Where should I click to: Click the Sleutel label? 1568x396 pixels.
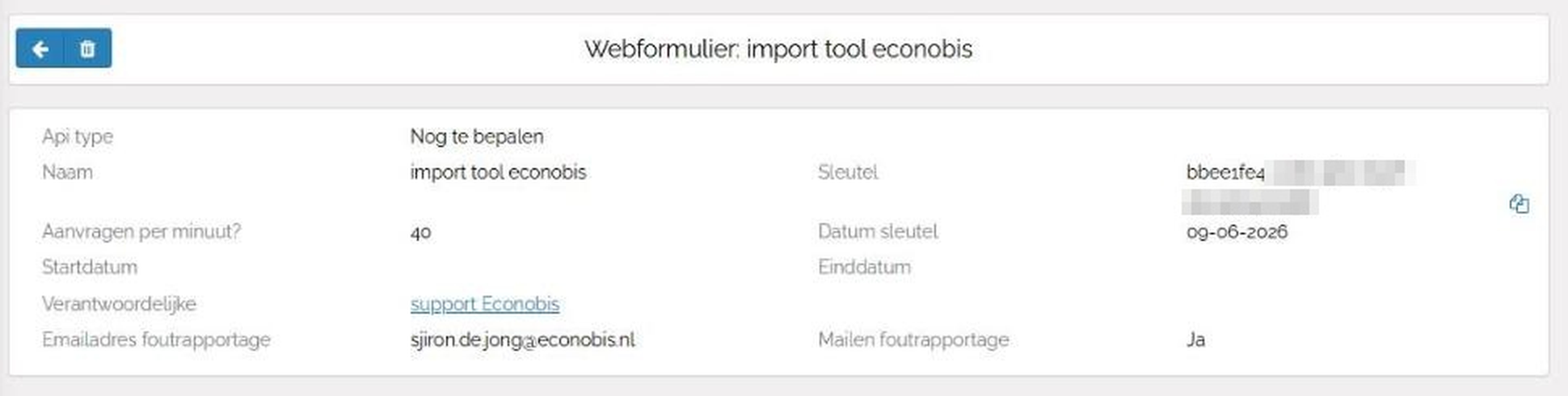(848, 172)
